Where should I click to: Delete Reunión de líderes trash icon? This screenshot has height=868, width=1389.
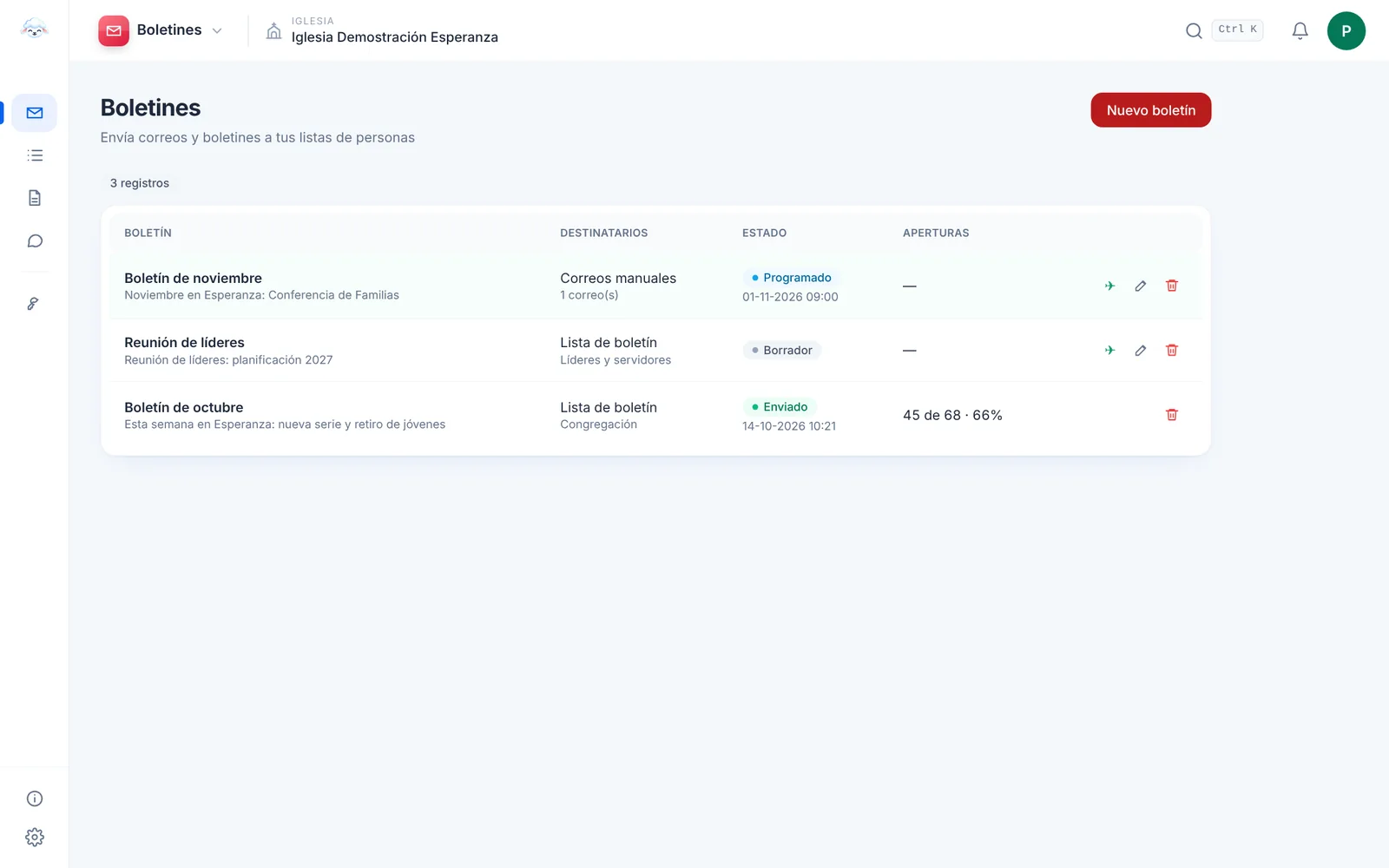click(1172, 350)
